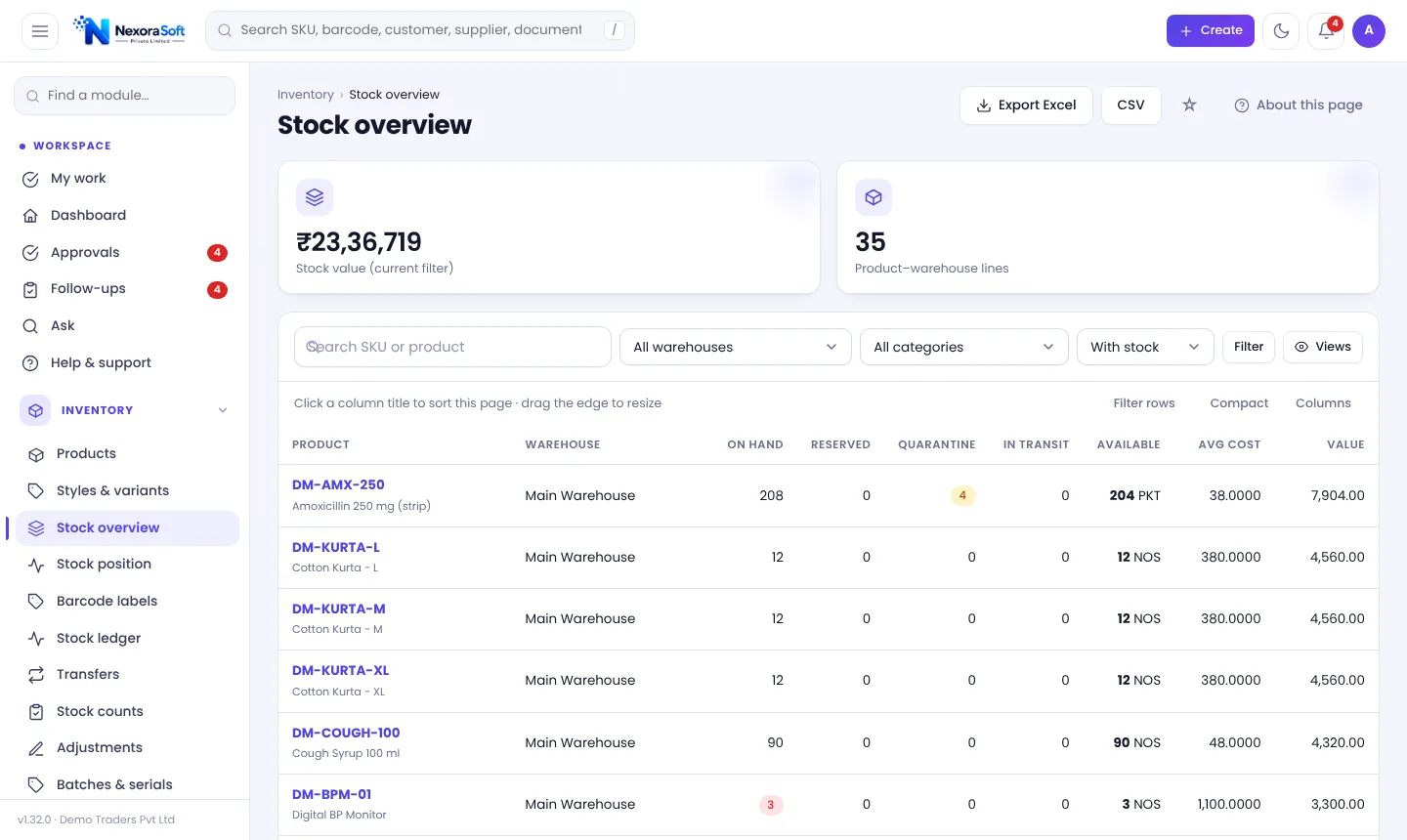This screenshot has width=1407, height=840.
Task: Click the stock value layers icon
Action: tap(315, 197)
